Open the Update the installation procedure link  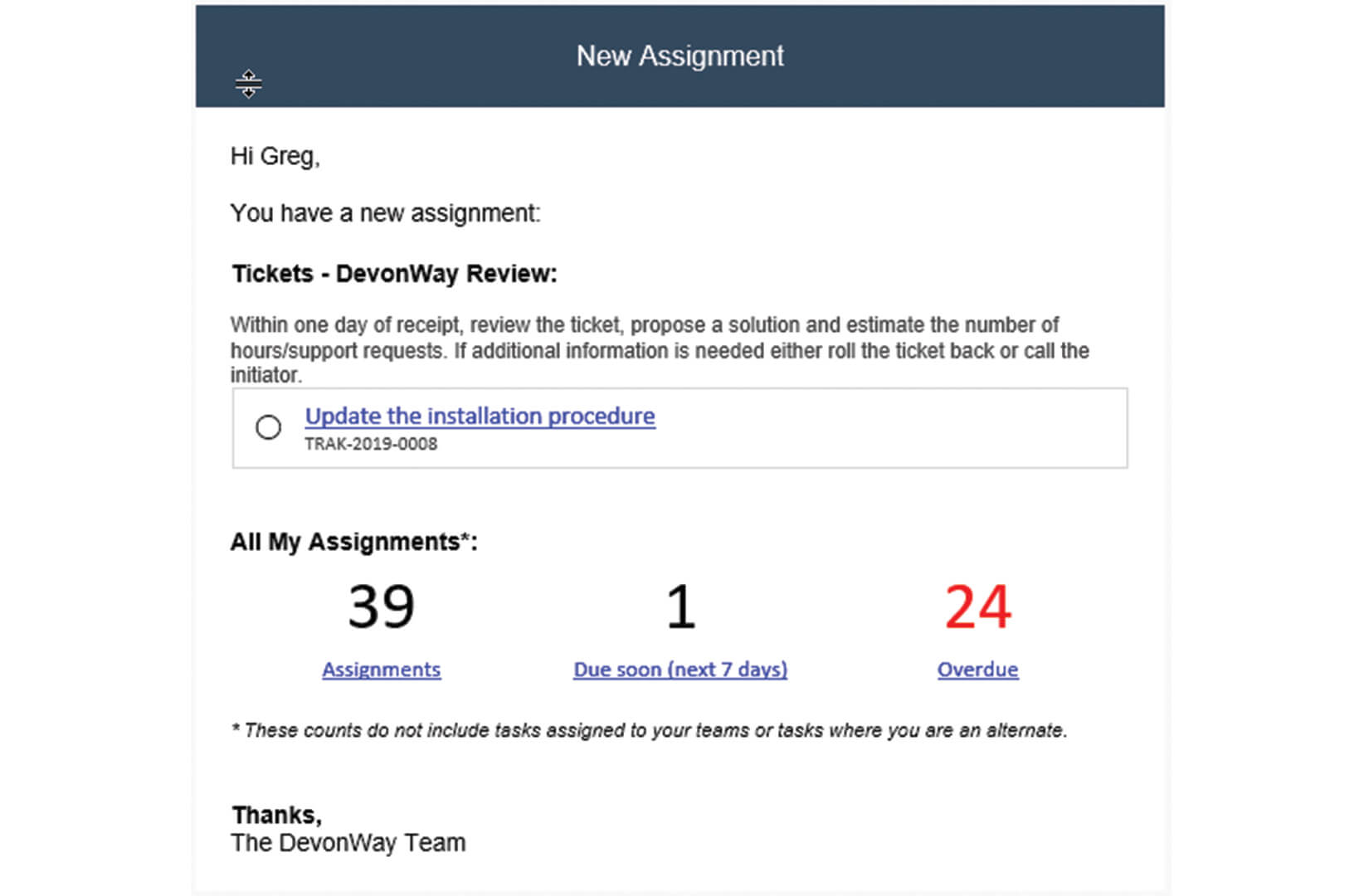[x=480, y=416]
